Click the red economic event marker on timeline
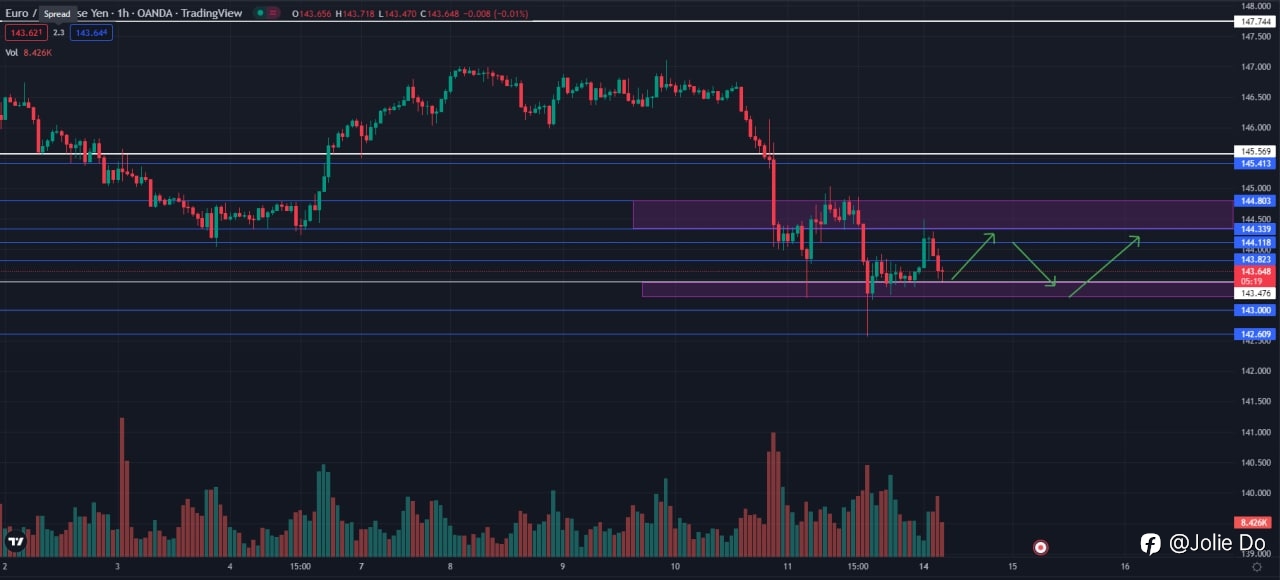This screenshot has height=580, width=1280. pos(1040,547)
